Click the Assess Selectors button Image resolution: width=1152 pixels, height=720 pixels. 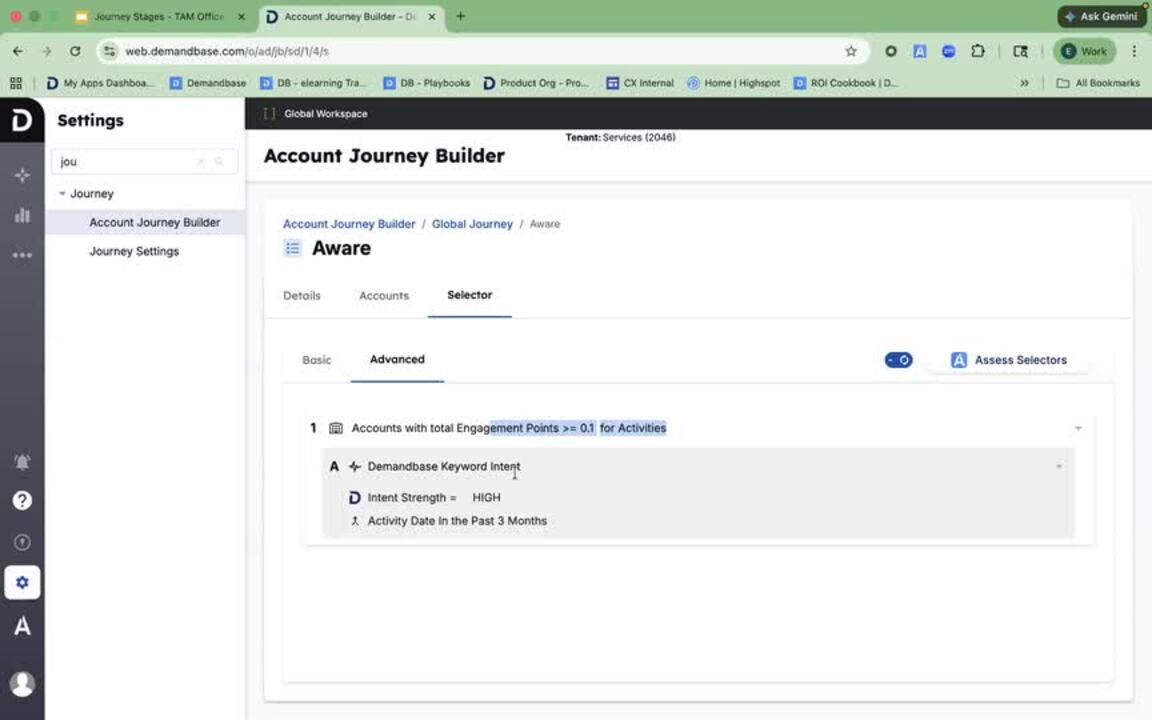[1008, 360]
